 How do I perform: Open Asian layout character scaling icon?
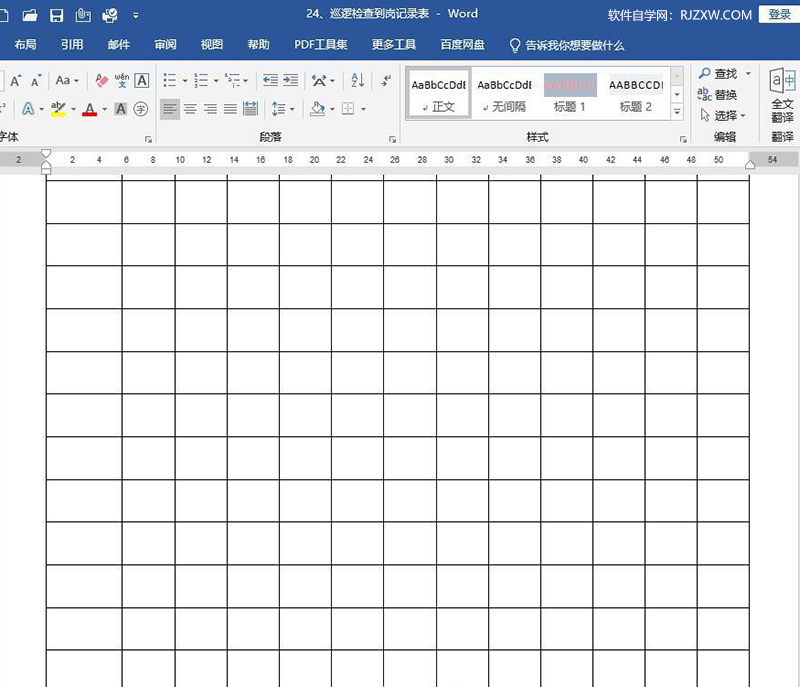(x=319, y=81)
